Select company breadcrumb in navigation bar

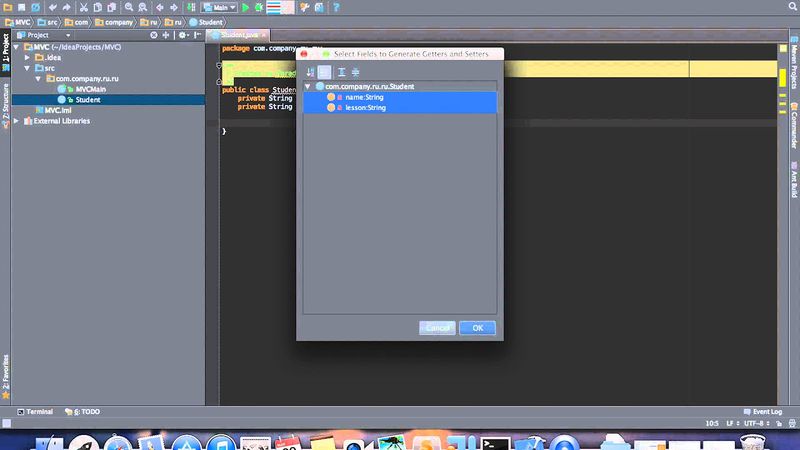click(114, 22)
